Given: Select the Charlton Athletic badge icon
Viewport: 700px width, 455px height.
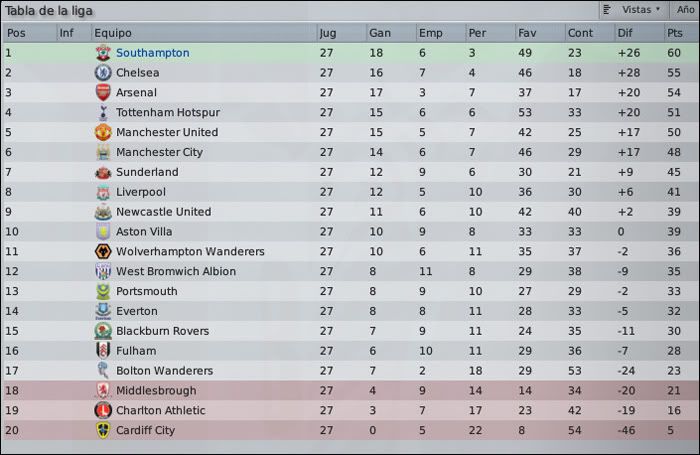Looking at the screenshot, I should 103,410.
